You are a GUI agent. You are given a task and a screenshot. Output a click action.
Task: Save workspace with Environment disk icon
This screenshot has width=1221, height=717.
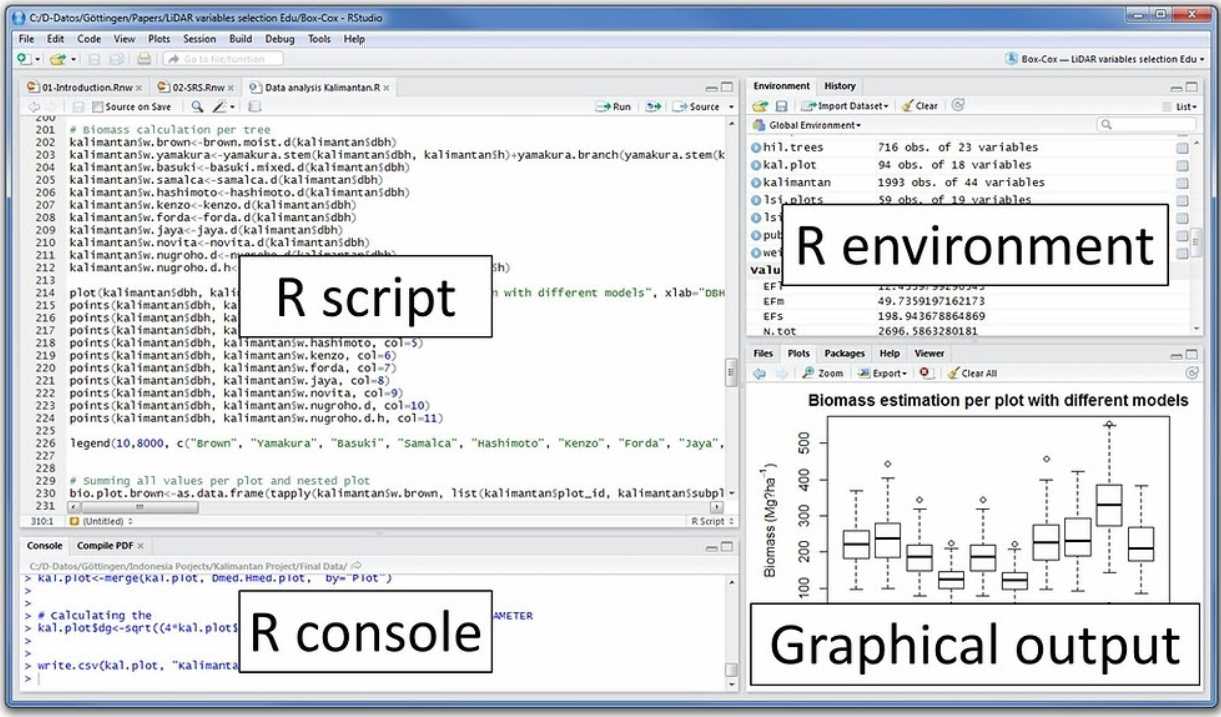[x=781, y=105]
